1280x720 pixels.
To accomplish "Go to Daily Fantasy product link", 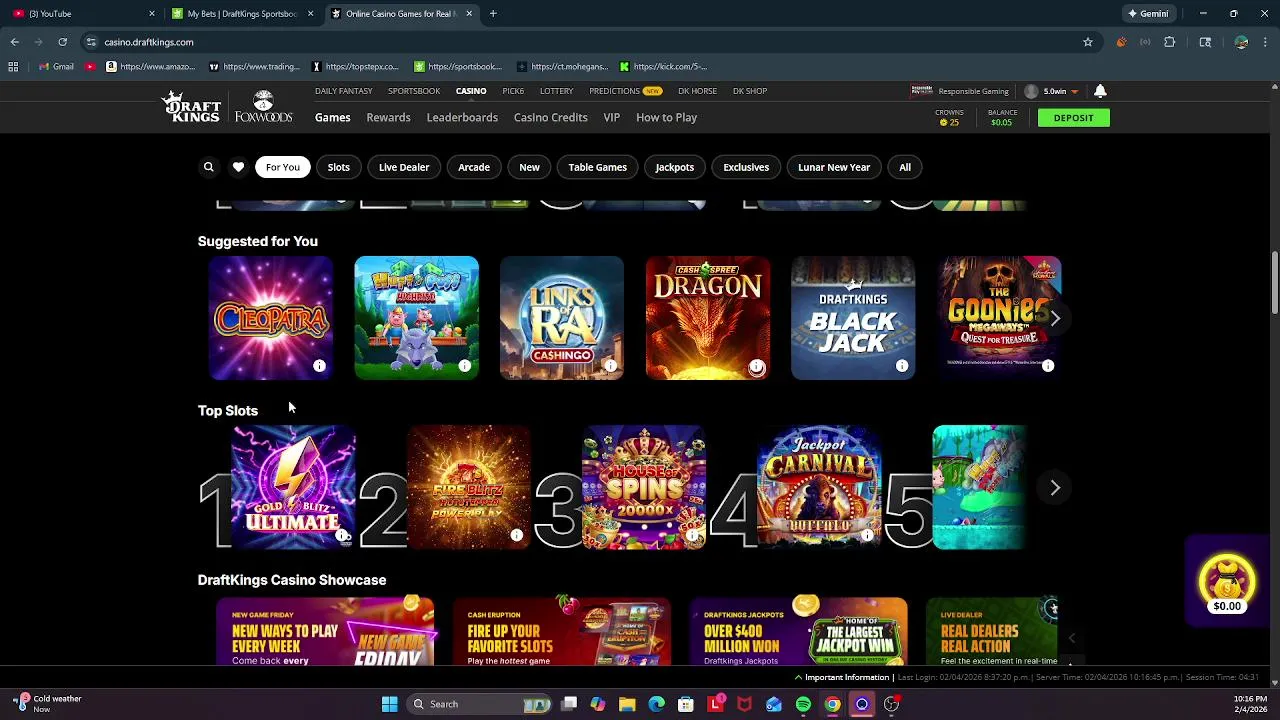I will (343, 91).
